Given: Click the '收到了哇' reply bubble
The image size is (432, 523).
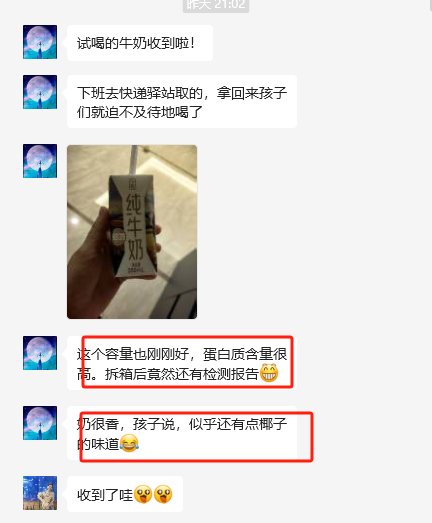Looking at the screenshot, I should point(125,494).
